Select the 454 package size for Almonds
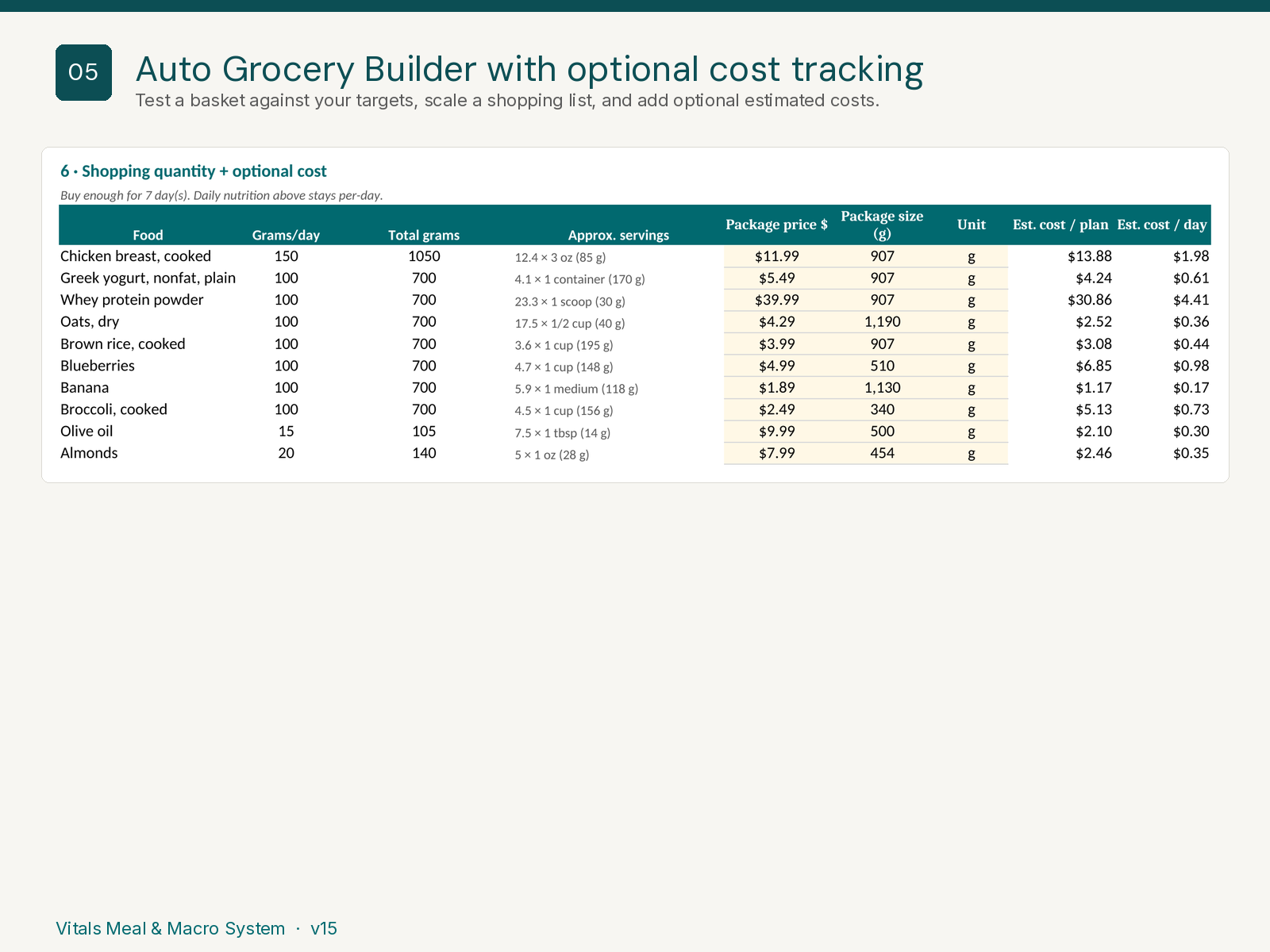 [883, 453]
